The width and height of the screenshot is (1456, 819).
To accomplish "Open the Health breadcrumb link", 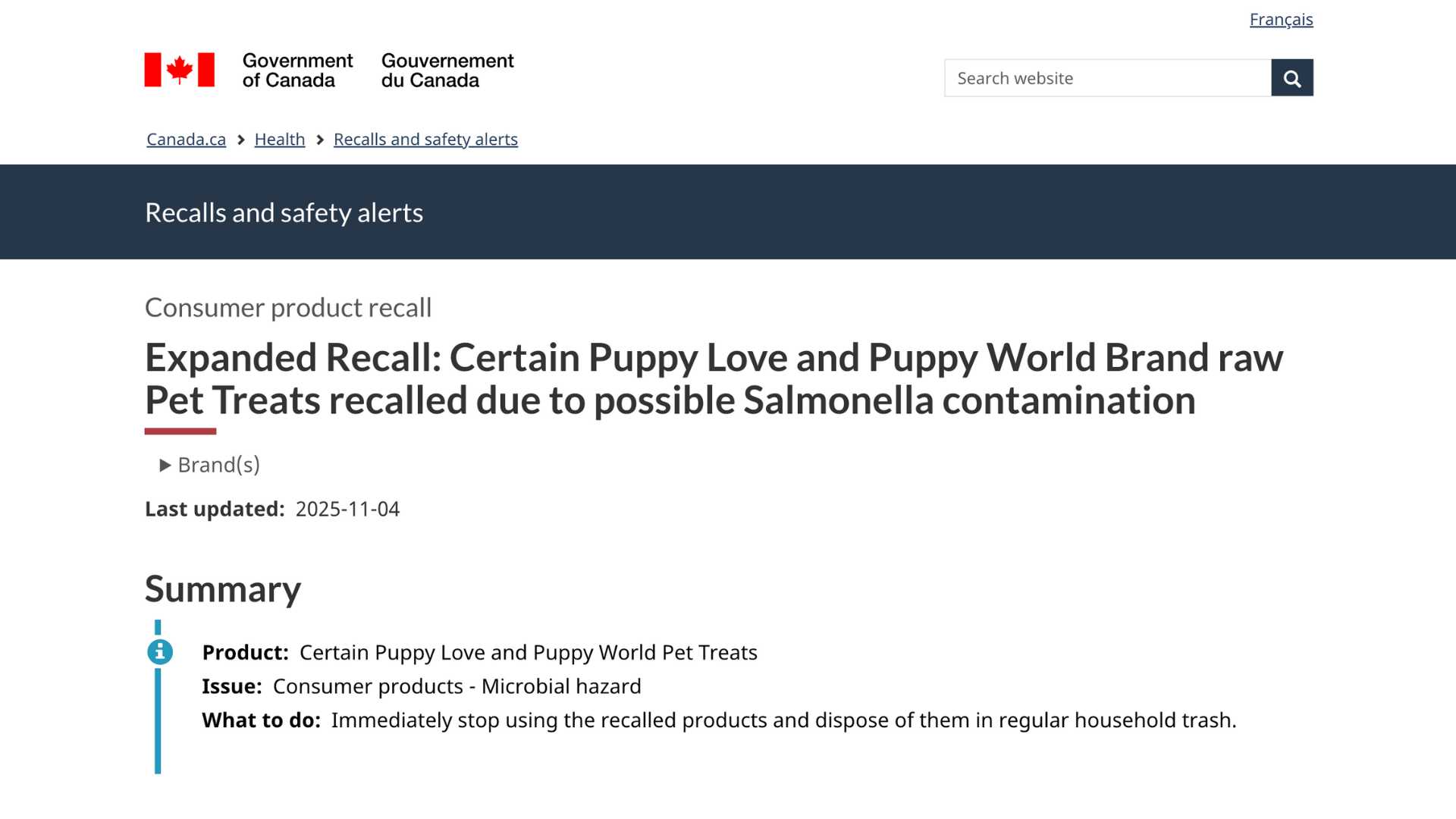I will (280, 140).
